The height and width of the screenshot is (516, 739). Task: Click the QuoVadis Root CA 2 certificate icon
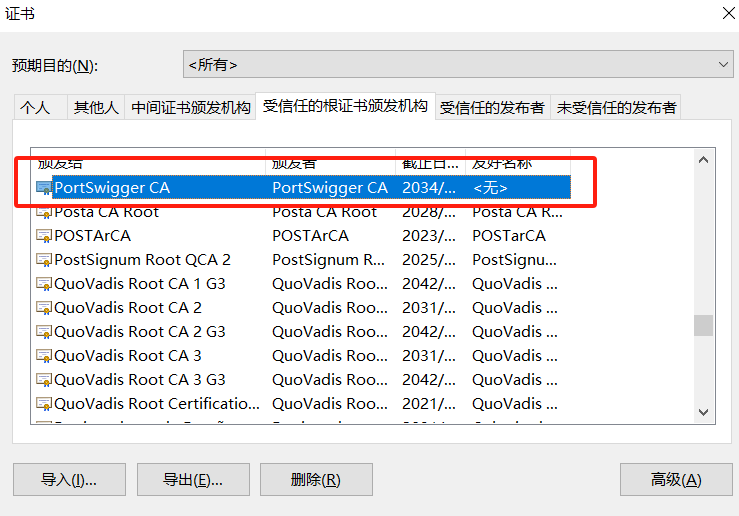(44, 308)
